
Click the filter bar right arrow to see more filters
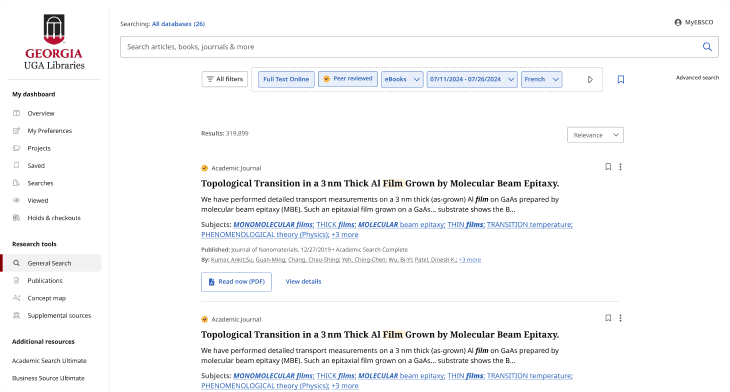pos(590,80)
